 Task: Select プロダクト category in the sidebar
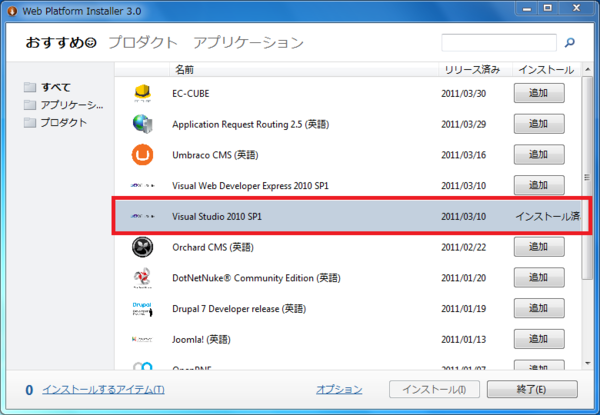pyautogui.click(x=64, y=122)
